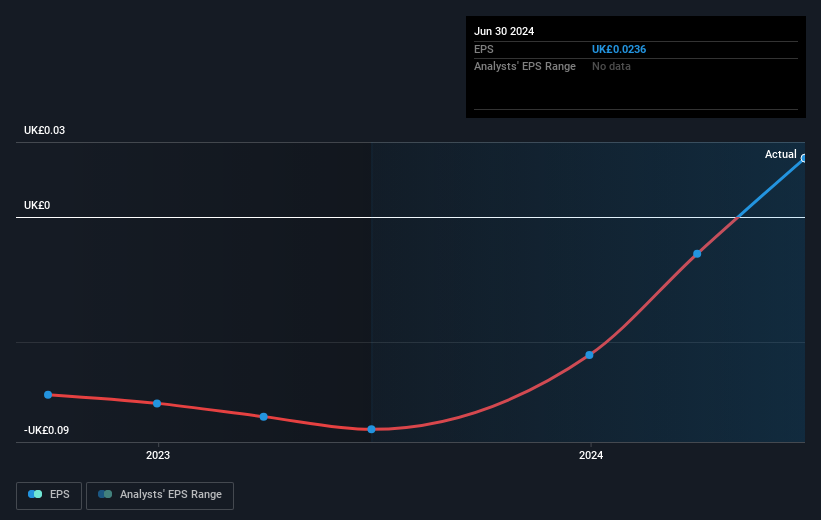Screen dimensions: 821x520
Task: Click the Actual label near chart end
Action: click(x=780, y=154)
